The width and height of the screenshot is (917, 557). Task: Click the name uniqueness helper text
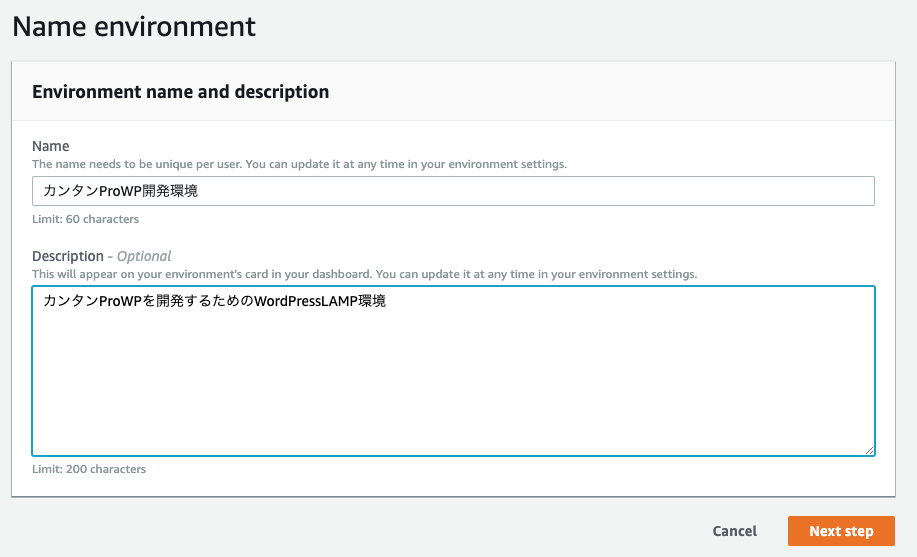(x=299, y=164)
